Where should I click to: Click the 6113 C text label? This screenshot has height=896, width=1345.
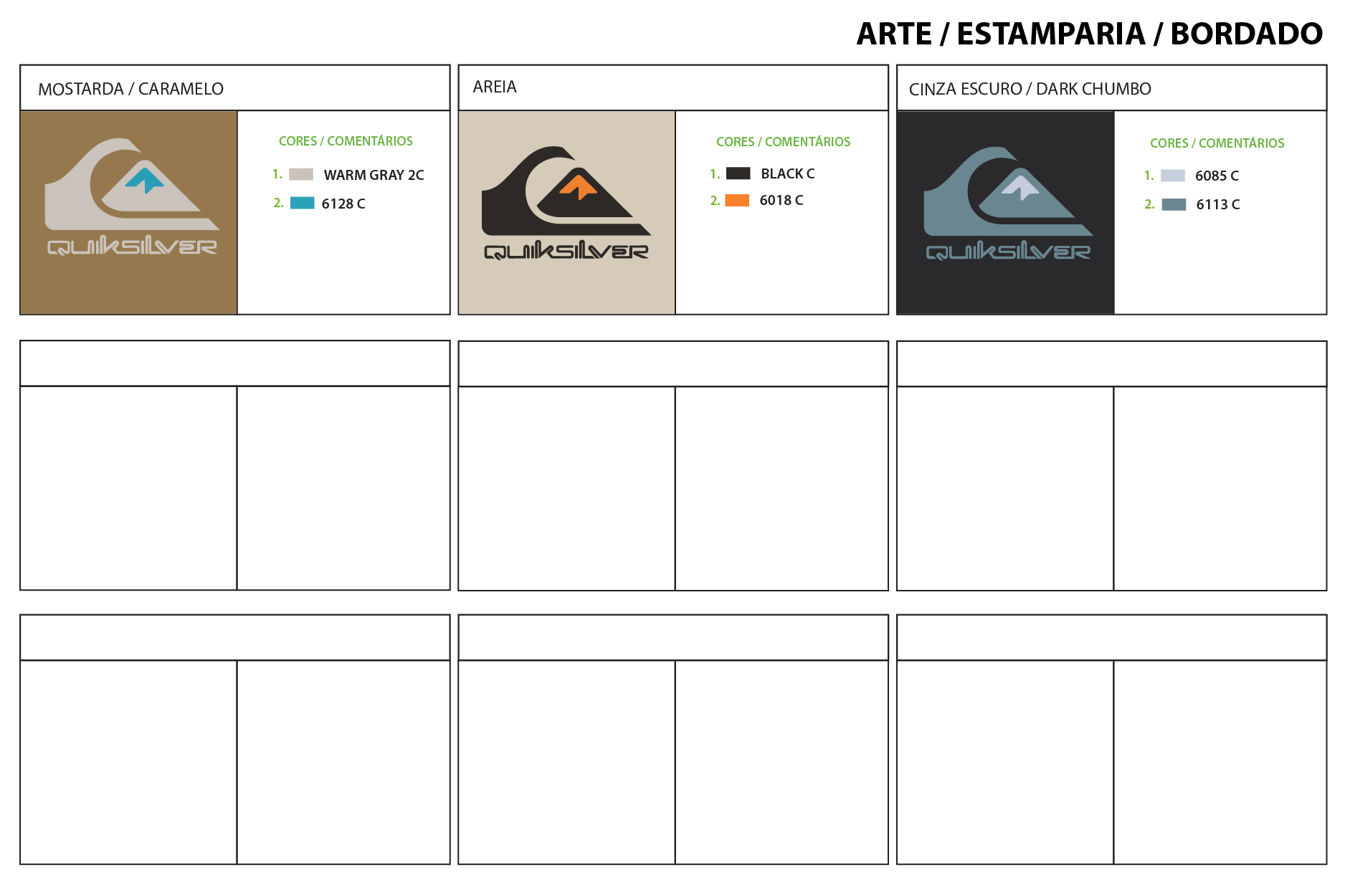1217,204
